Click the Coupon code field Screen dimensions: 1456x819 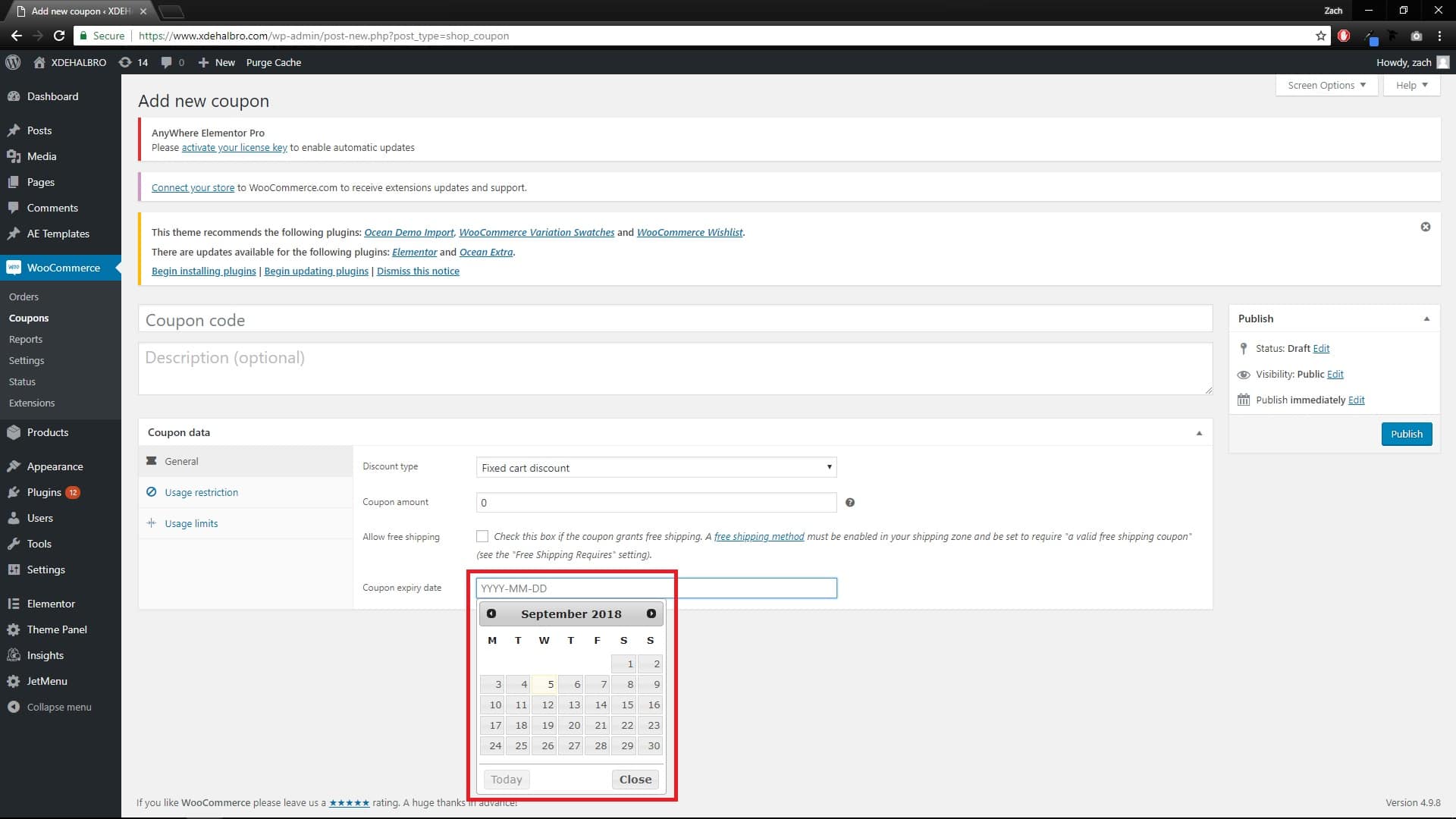point(675,319)
